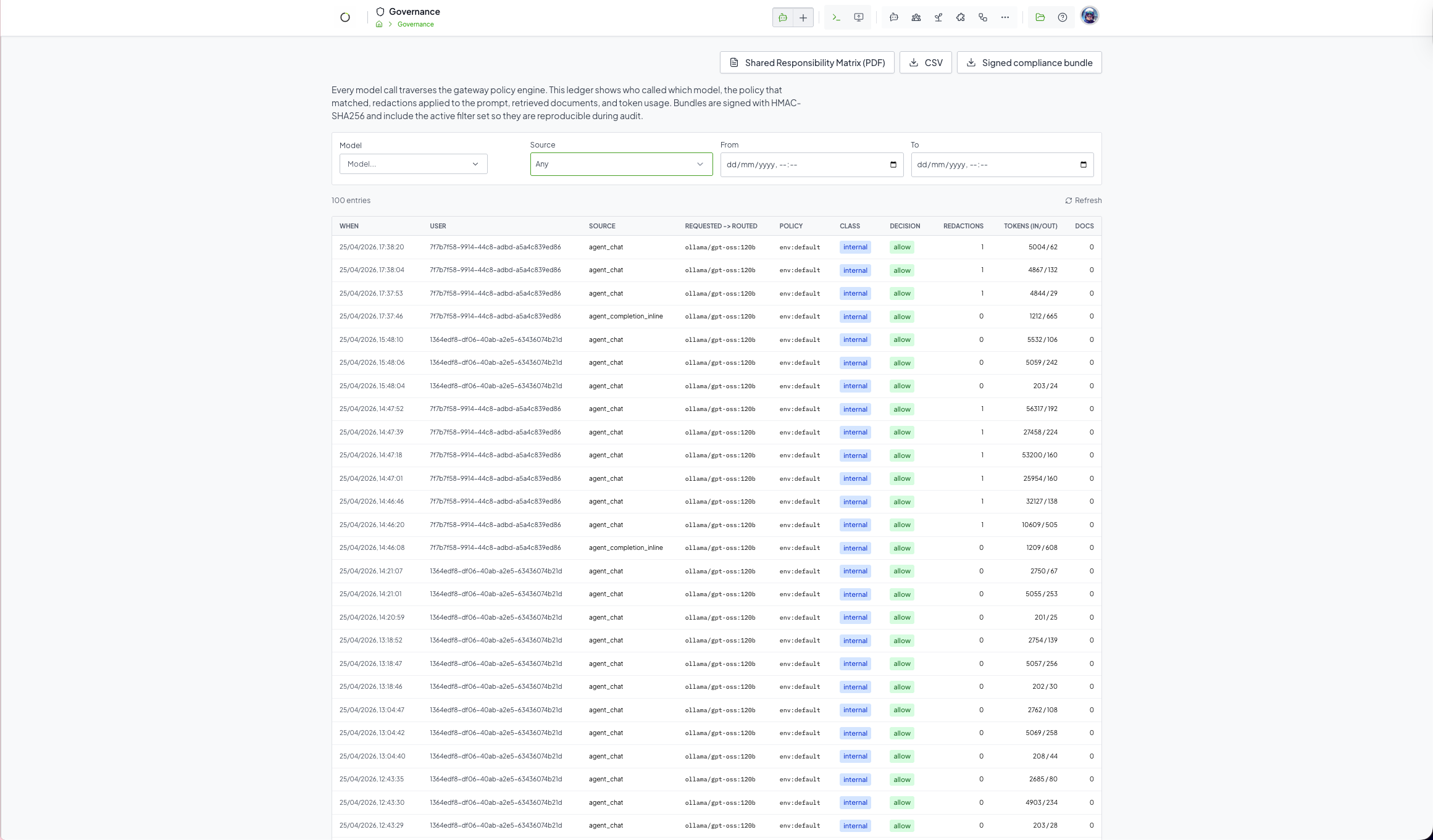Click the help question mark icon

tap(1063, 17)
